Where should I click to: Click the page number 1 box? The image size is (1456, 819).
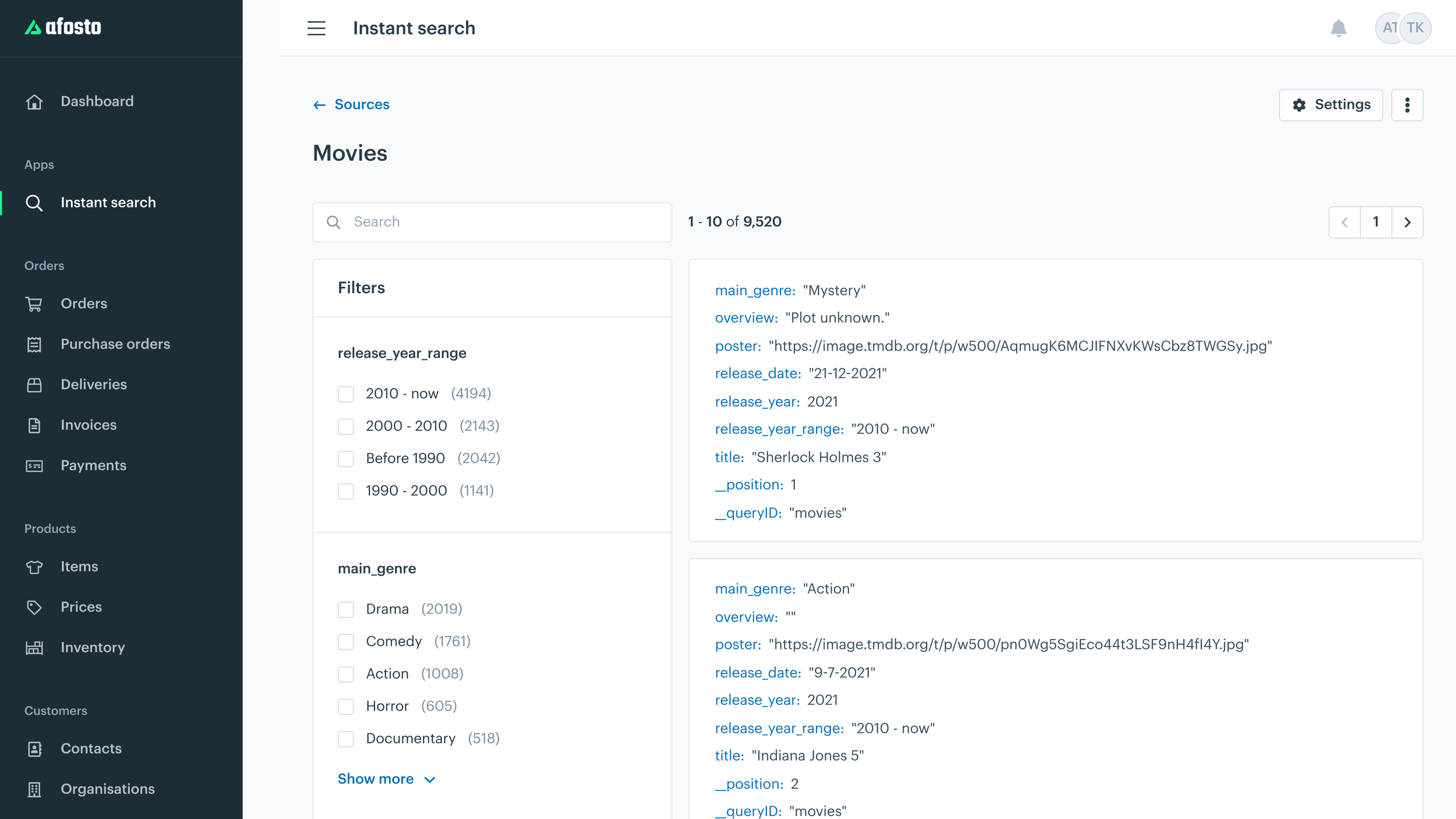point(1376,223)
